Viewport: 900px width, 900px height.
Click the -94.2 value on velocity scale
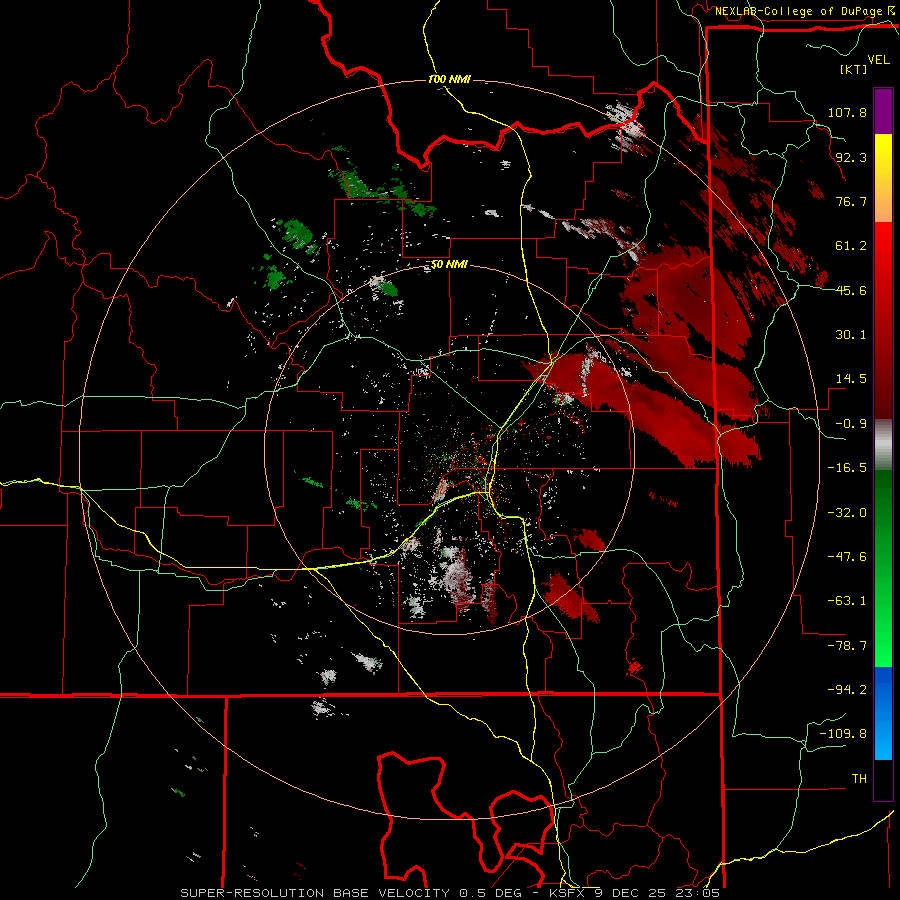pos(847,690)
